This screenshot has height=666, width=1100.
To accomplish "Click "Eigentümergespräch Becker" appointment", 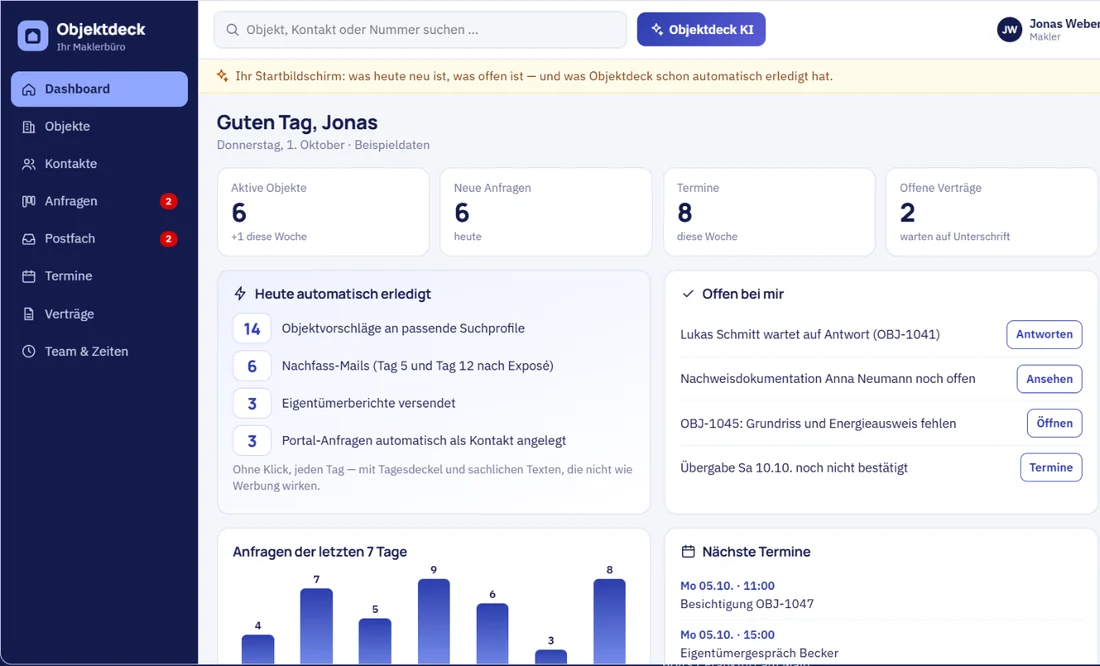I will click(759, 653).
